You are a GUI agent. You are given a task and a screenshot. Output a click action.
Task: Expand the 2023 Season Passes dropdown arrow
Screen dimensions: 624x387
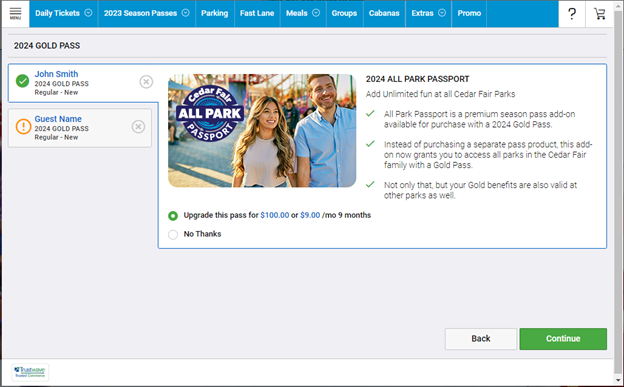click(185, 13)
